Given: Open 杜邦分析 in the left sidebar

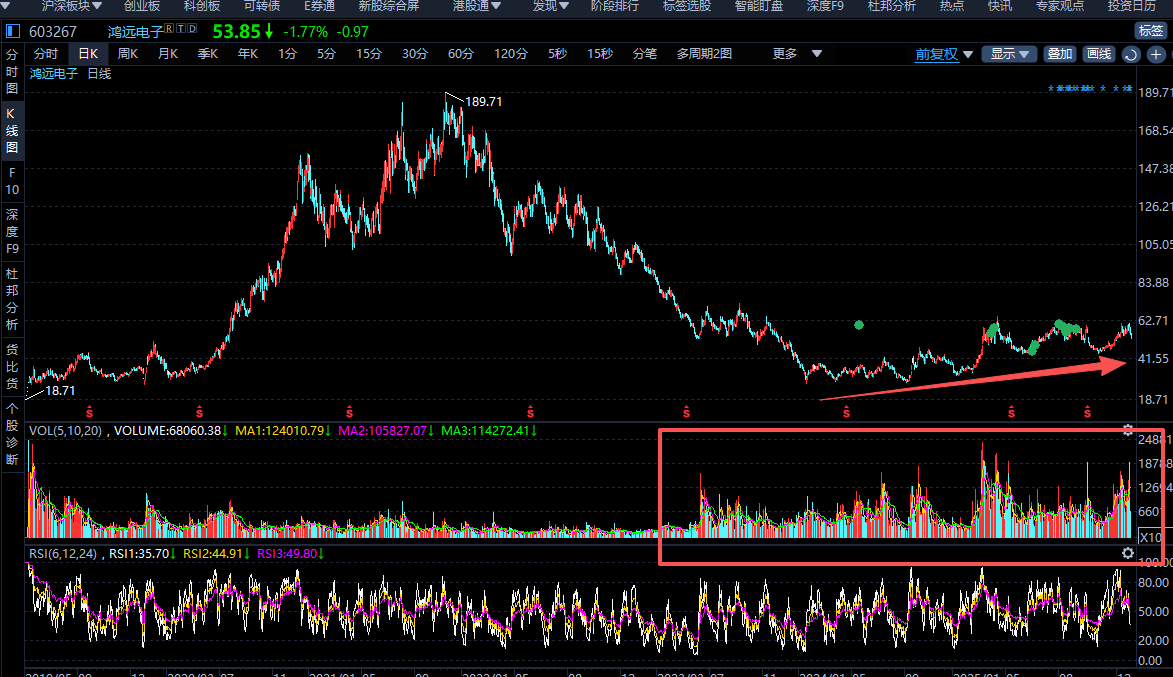Looking at the screenshot, I should pyautogui.click(x=12, y=299).
